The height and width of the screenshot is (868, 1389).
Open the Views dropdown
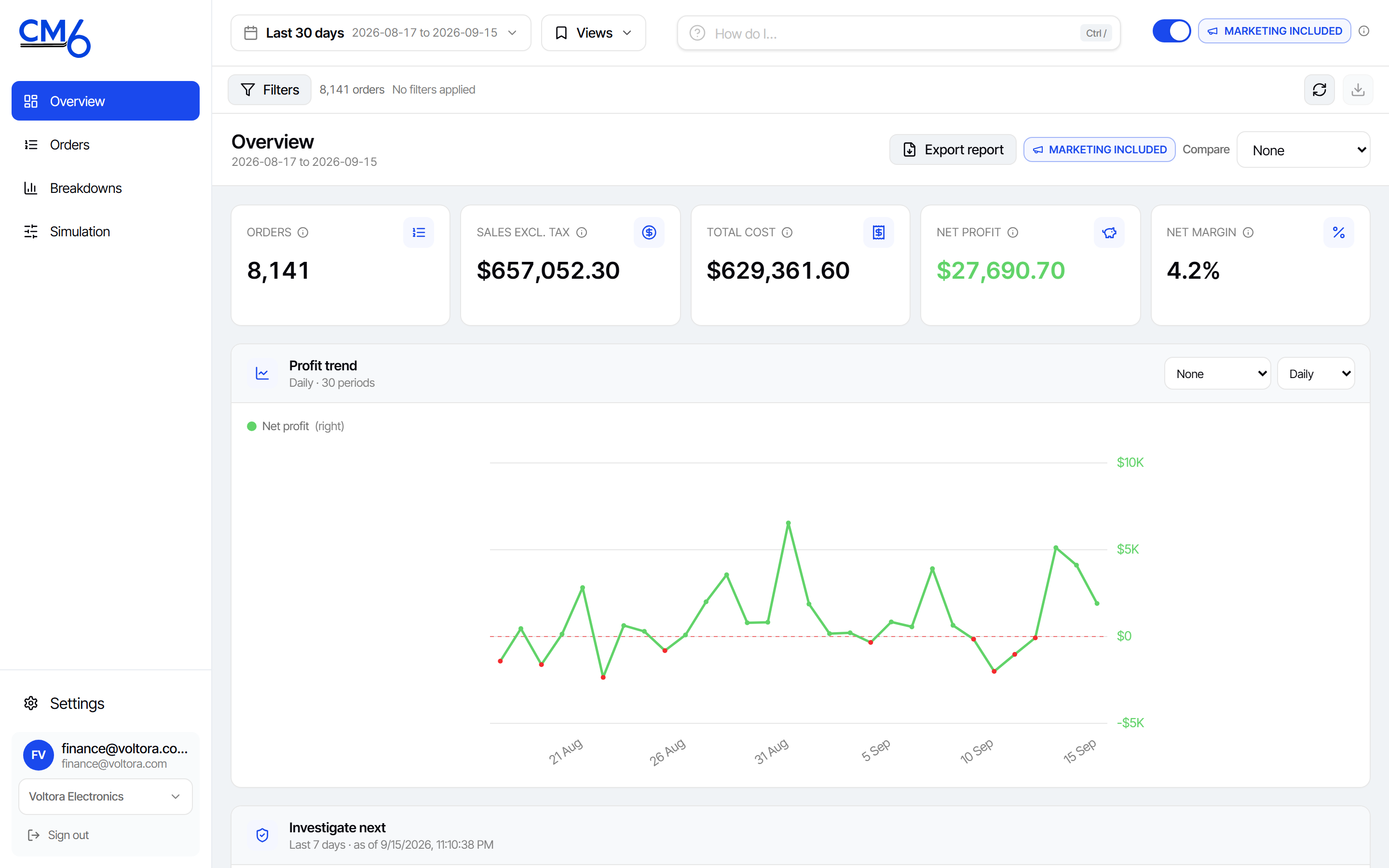point(593,33)
